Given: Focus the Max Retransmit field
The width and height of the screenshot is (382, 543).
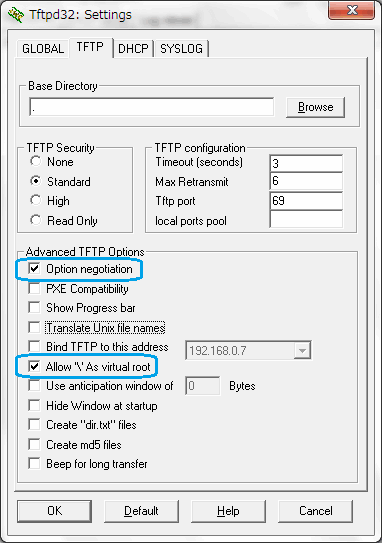Looking at the screenshot, I should click(306, 181).
